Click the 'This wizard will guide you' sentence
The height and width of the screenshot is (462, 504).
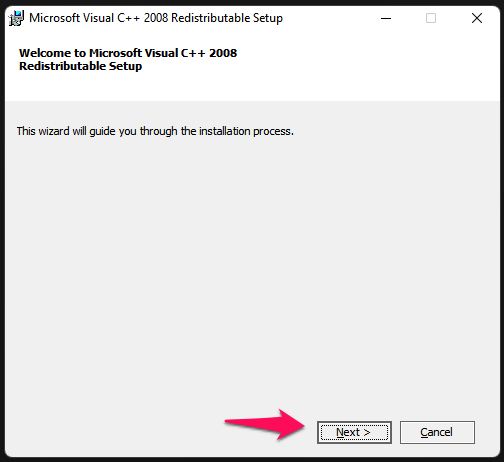click(x=155, y=131)
